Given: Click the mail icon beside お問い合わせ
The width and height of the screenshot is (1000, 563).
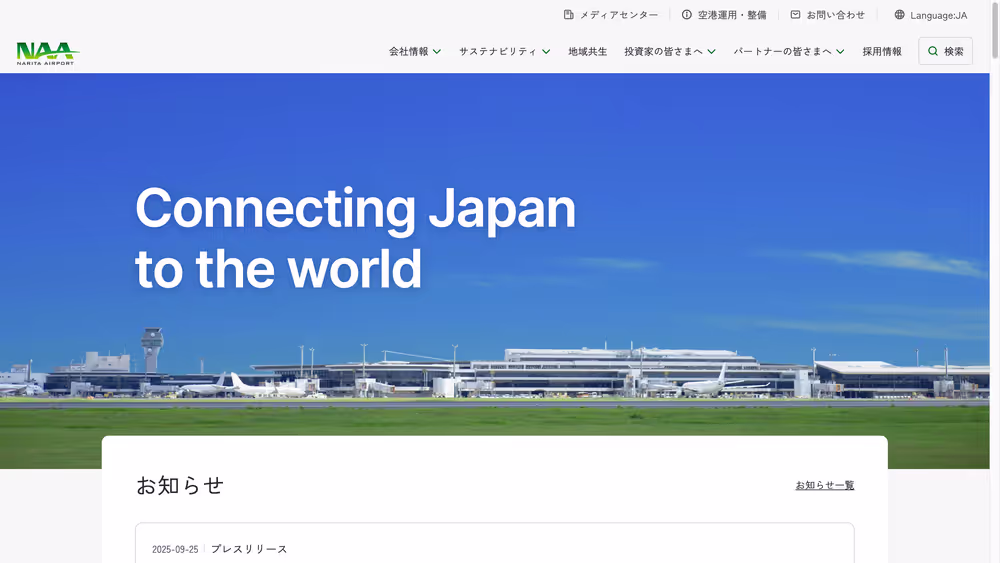Looking at the screenshot, I should point(795,15).
